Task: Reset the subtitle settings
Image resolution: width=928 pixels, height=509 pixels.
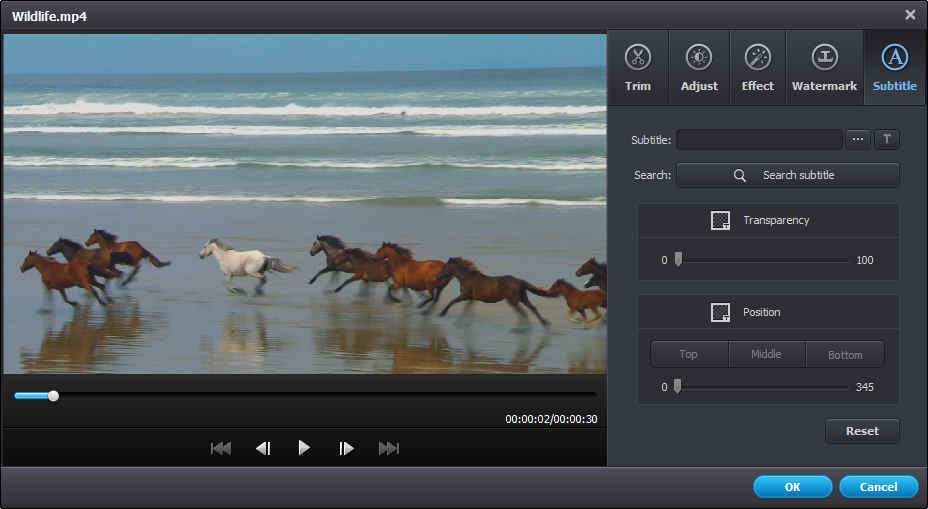Action: pyautogui.click(x=862, y=431)
